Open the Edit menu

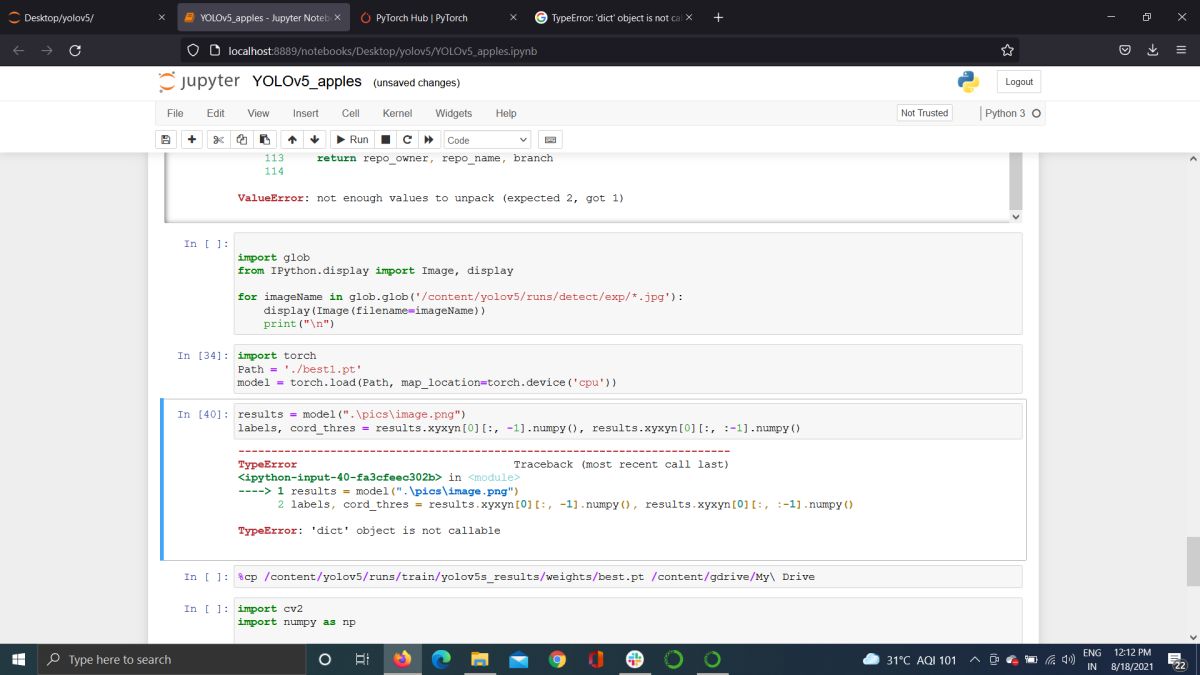(215, 113)
